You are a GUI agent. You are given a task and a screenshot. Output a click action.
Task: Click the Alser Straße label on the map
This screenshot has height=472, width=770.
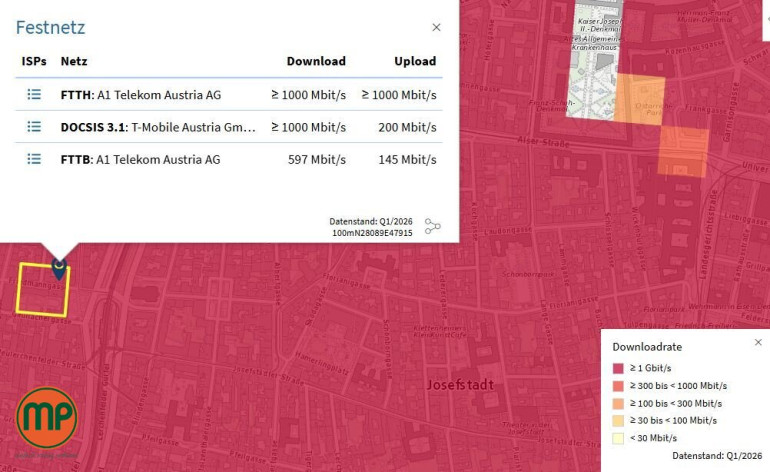tap(543, 142)
